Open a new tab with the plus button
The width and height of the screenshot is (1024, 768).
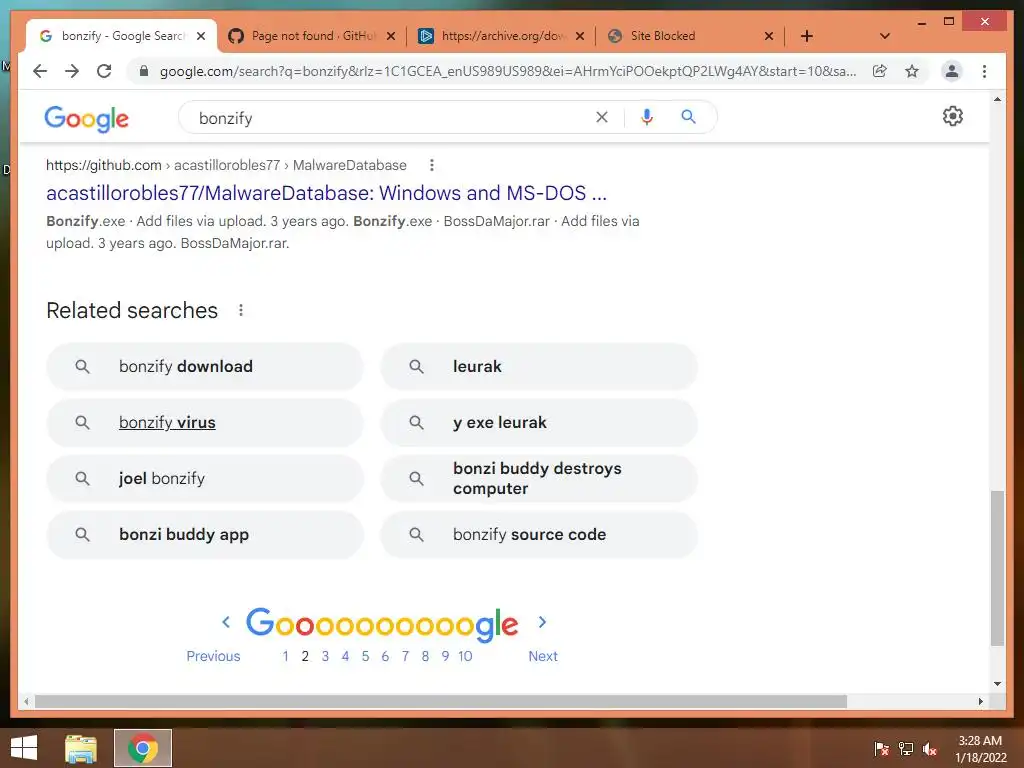807,36
